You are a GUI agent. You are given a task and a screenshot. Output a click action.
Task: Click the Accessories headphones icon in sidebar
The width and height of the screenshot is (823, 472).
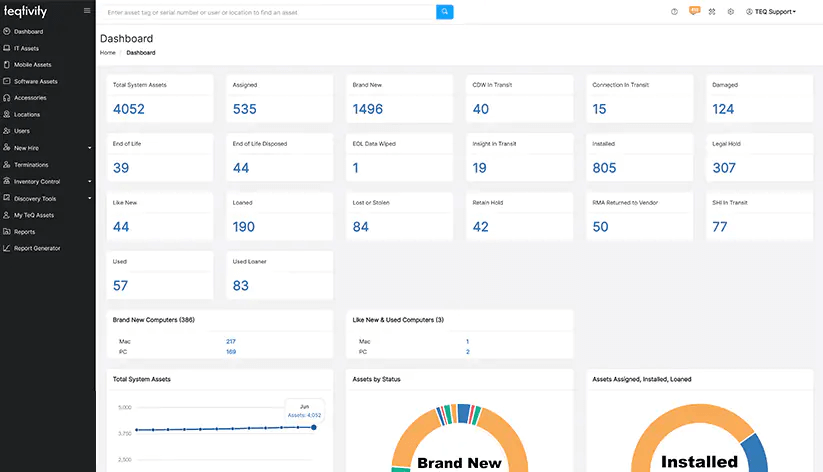pyautogui.click(x=6, y=98)
